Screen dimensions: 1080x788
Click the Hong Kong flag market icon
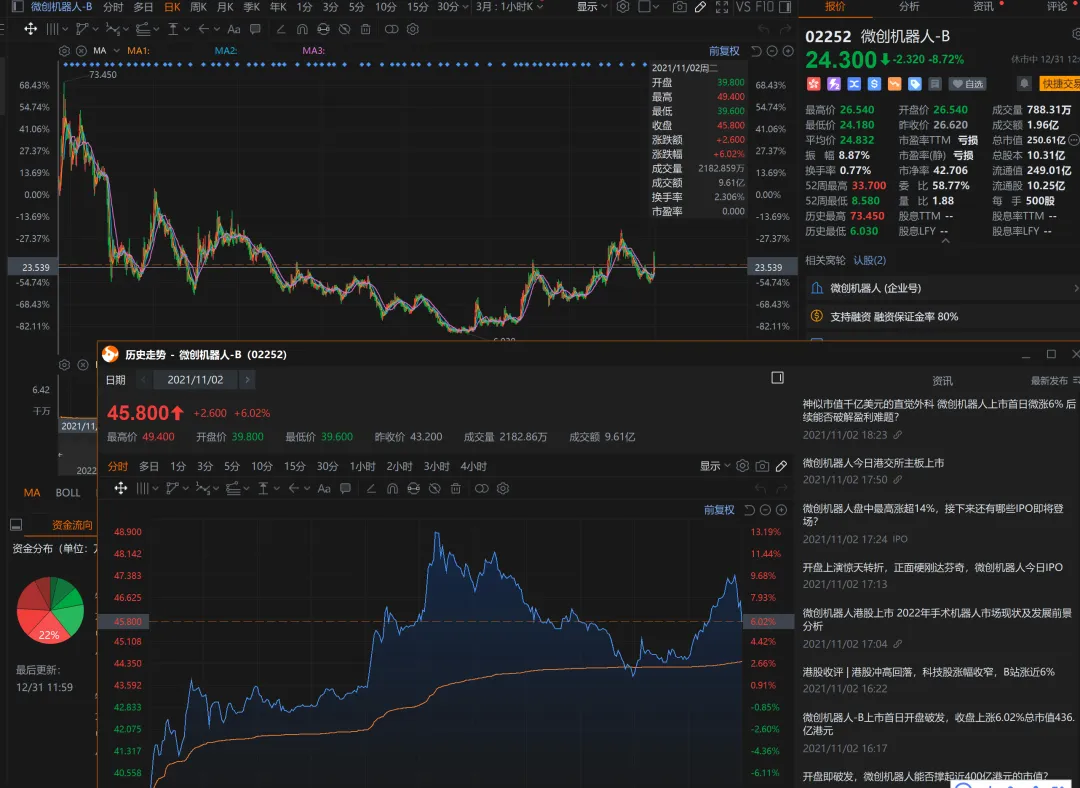pyautogui.click(x=813, y=84)
